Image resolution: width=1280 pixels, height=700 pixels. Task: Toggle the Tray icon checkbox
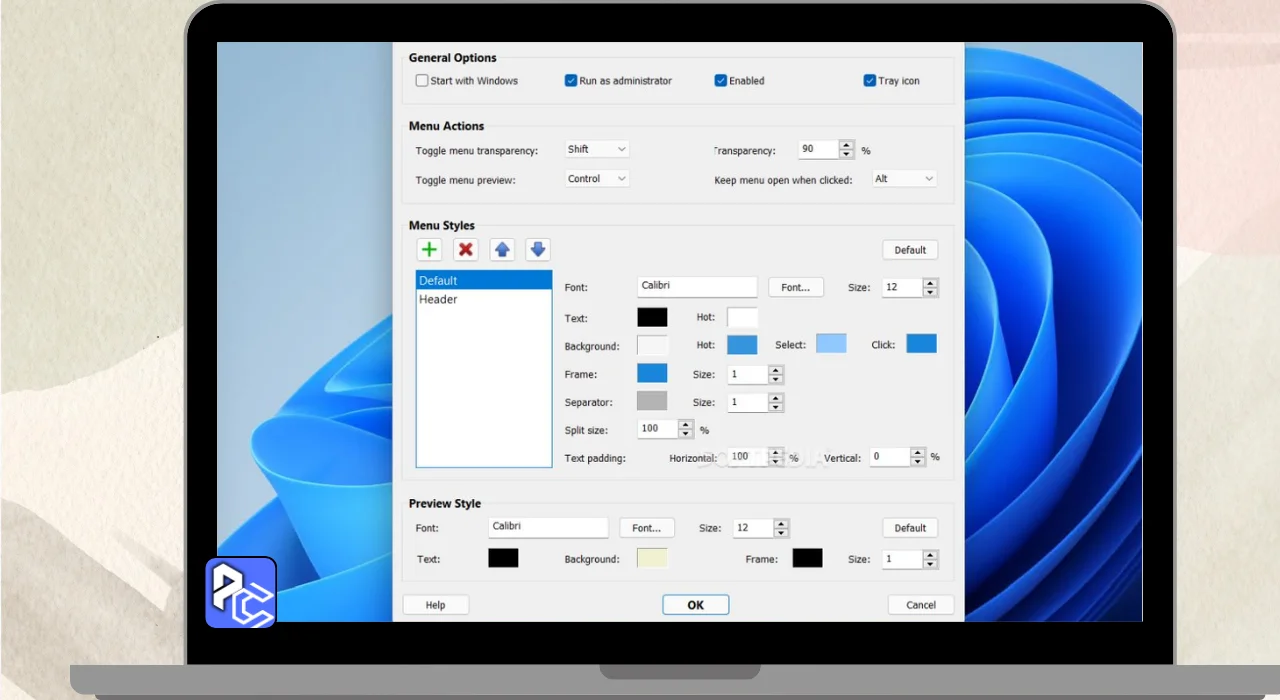870,81
